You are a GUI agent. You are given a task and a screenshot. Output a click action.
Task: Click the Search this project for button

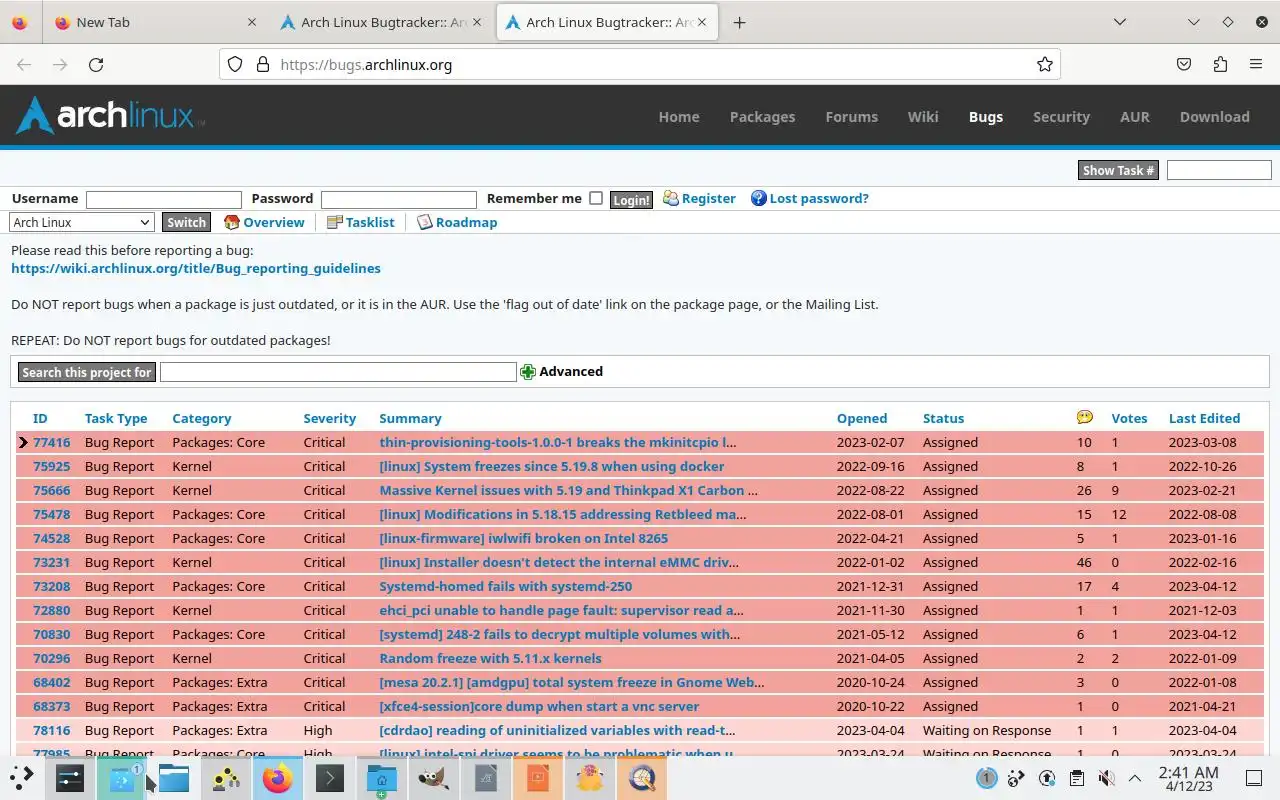[87, 372]
